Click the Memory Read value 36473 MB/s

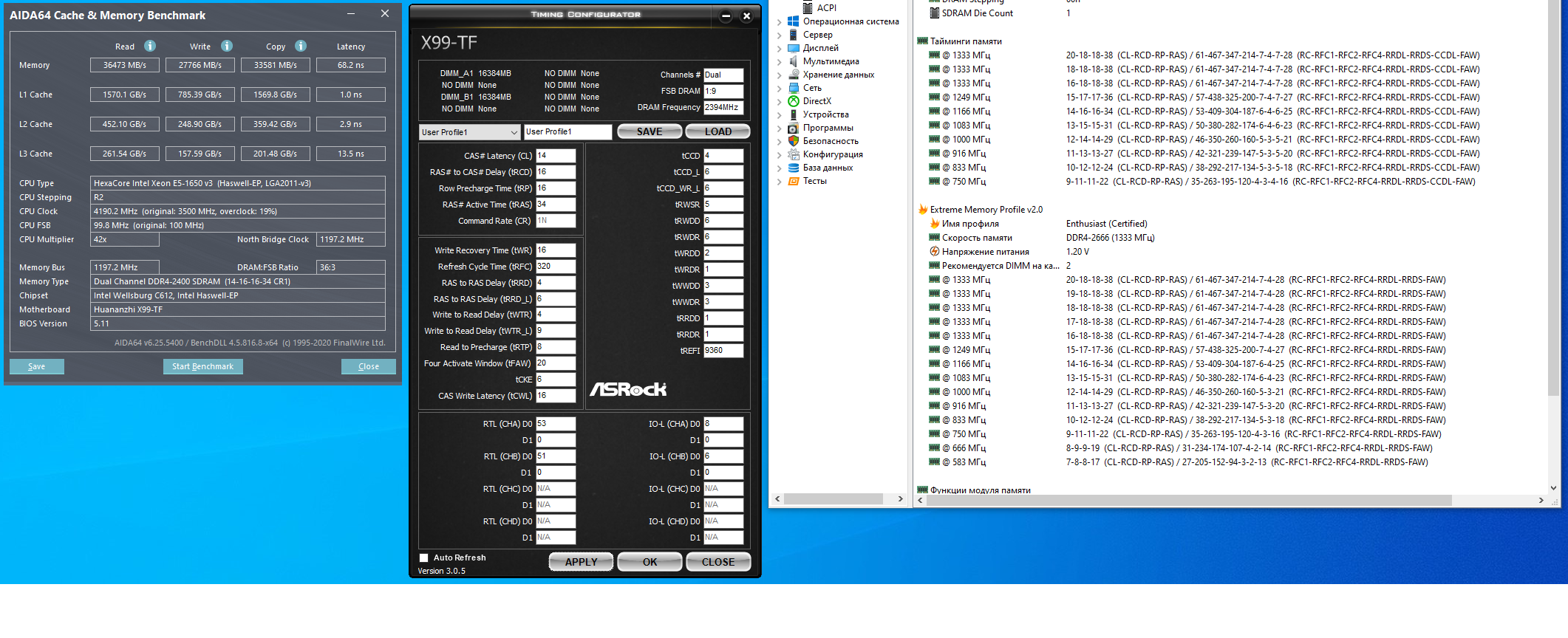pyautogui.click(x=125, y=65)
